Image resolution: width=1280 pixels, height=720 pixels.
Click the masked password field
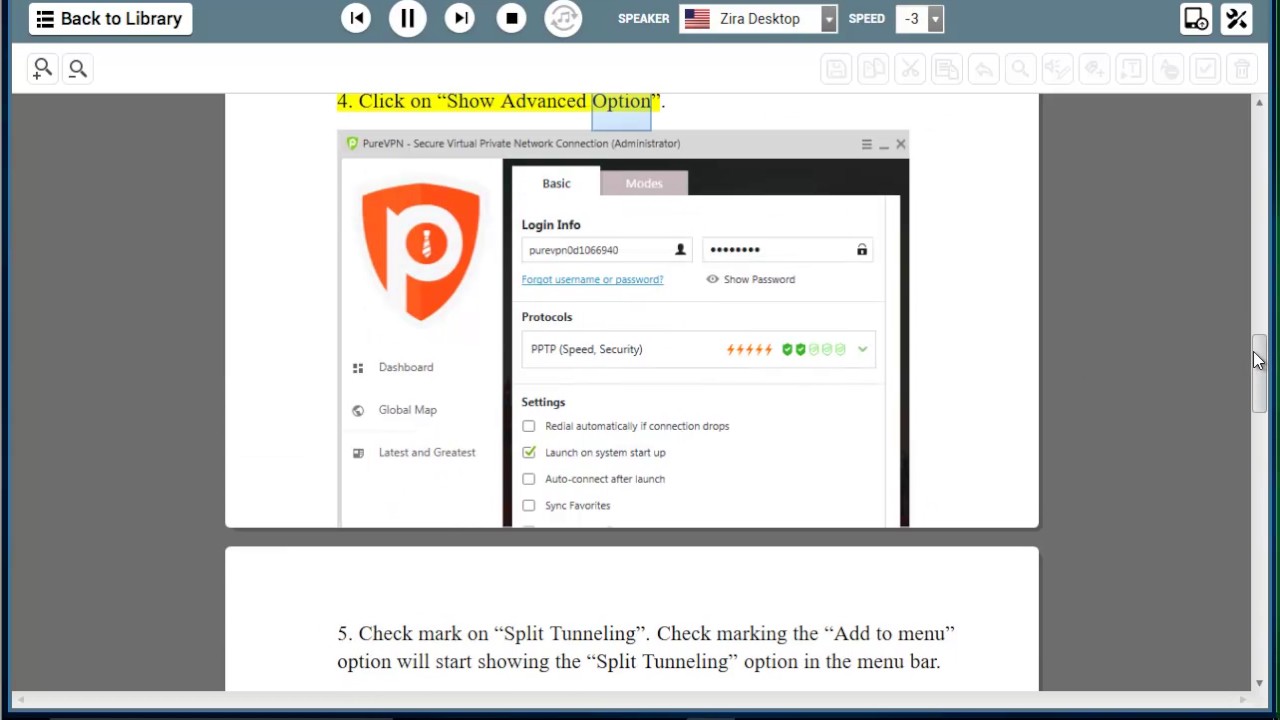(x=788, y=250)
